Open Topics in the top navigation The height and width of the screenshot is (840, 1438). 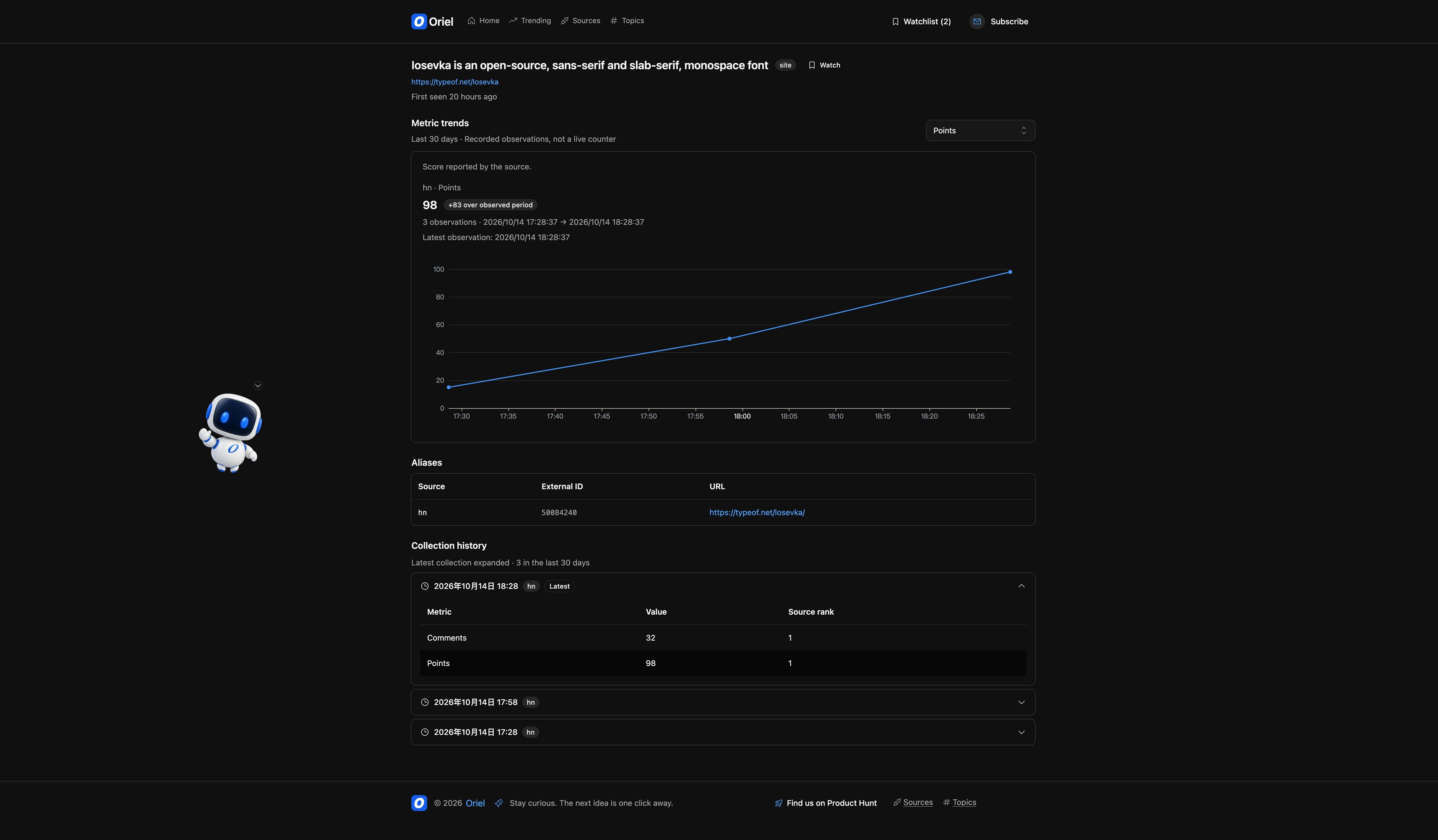tap(627, 21)
